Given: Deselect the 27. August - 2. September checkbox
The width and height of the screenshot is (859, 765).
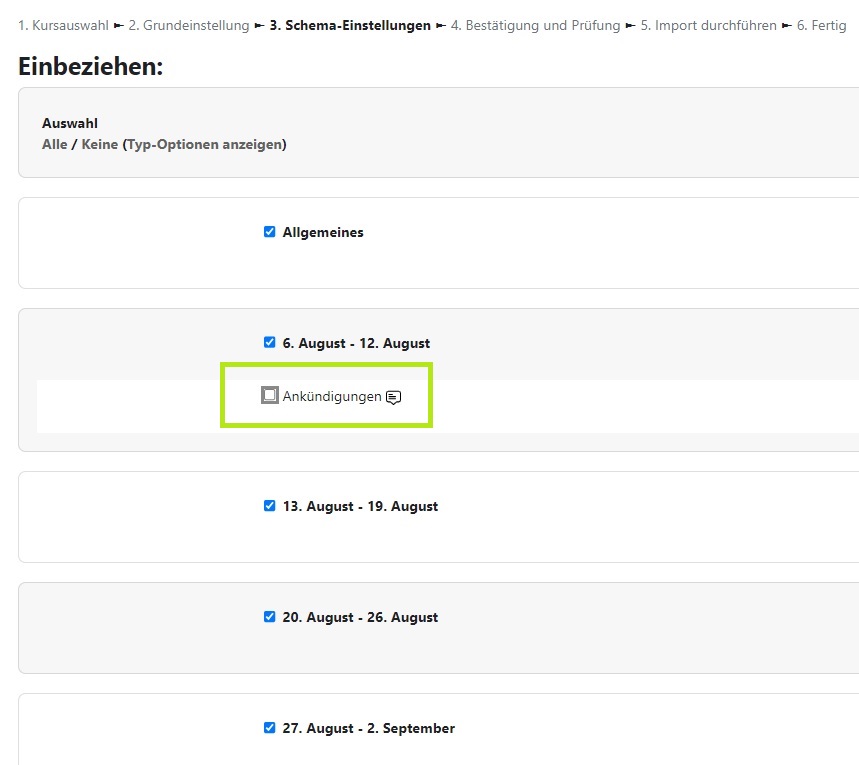Looking at the screenshot, I should coord(269,728).
